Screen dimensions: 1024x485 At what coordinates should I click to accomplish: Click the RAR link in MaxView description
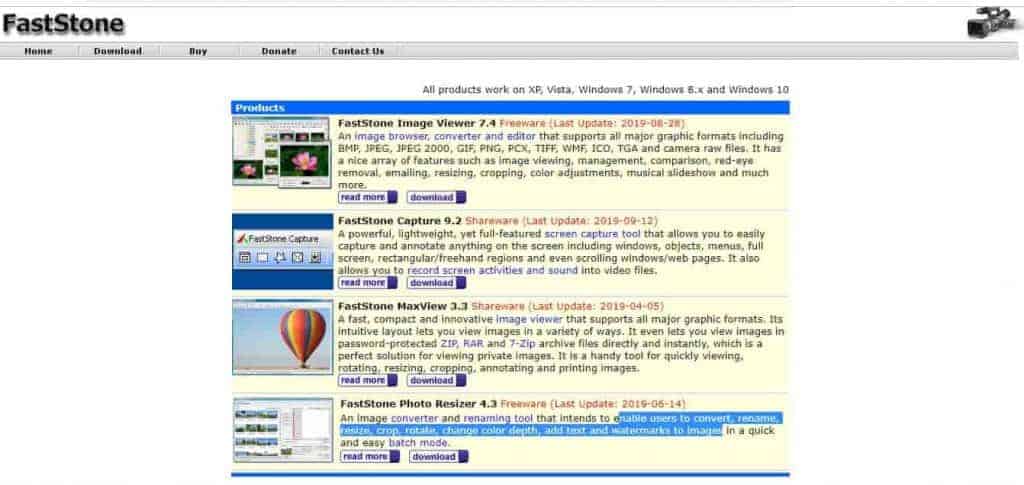(x=473, y=343)
